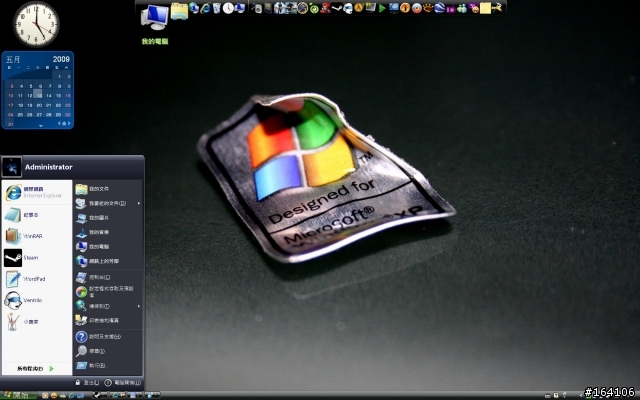Open Internet Explorer from the Start menu
Viewport: 640px width, 400px height.
[37, 192]
